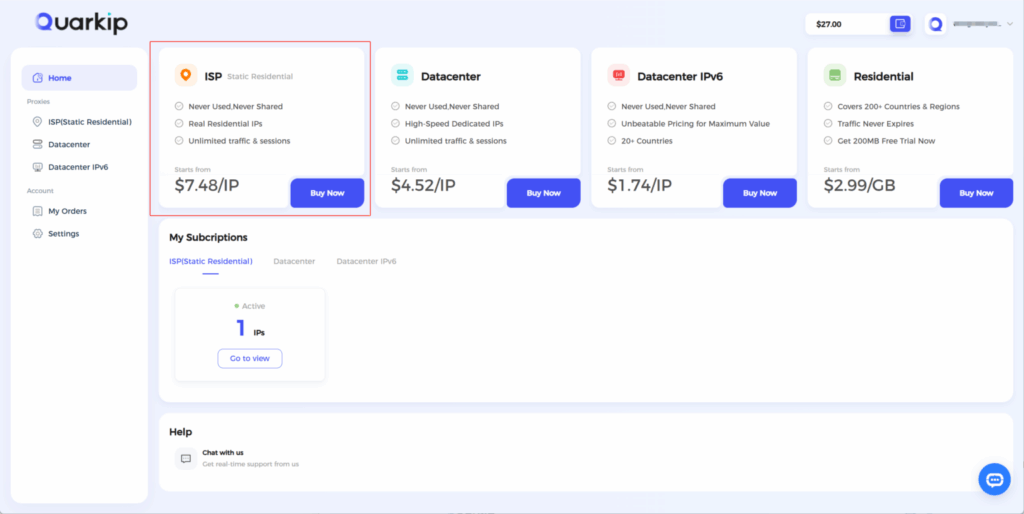
Task: Click the Help chat message icon
Action: pos(185,458)
